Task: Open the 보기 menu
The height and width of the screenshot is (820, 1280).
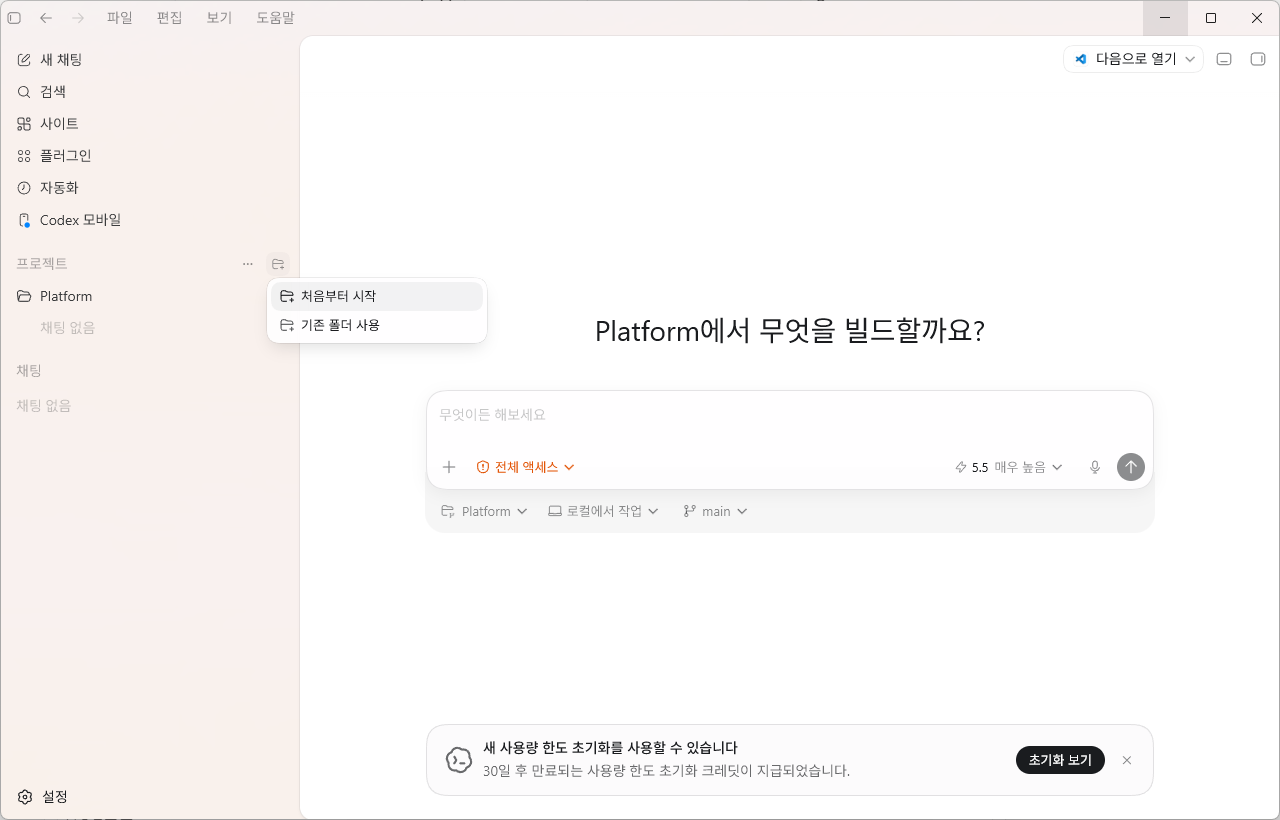Action: (219, 18)
